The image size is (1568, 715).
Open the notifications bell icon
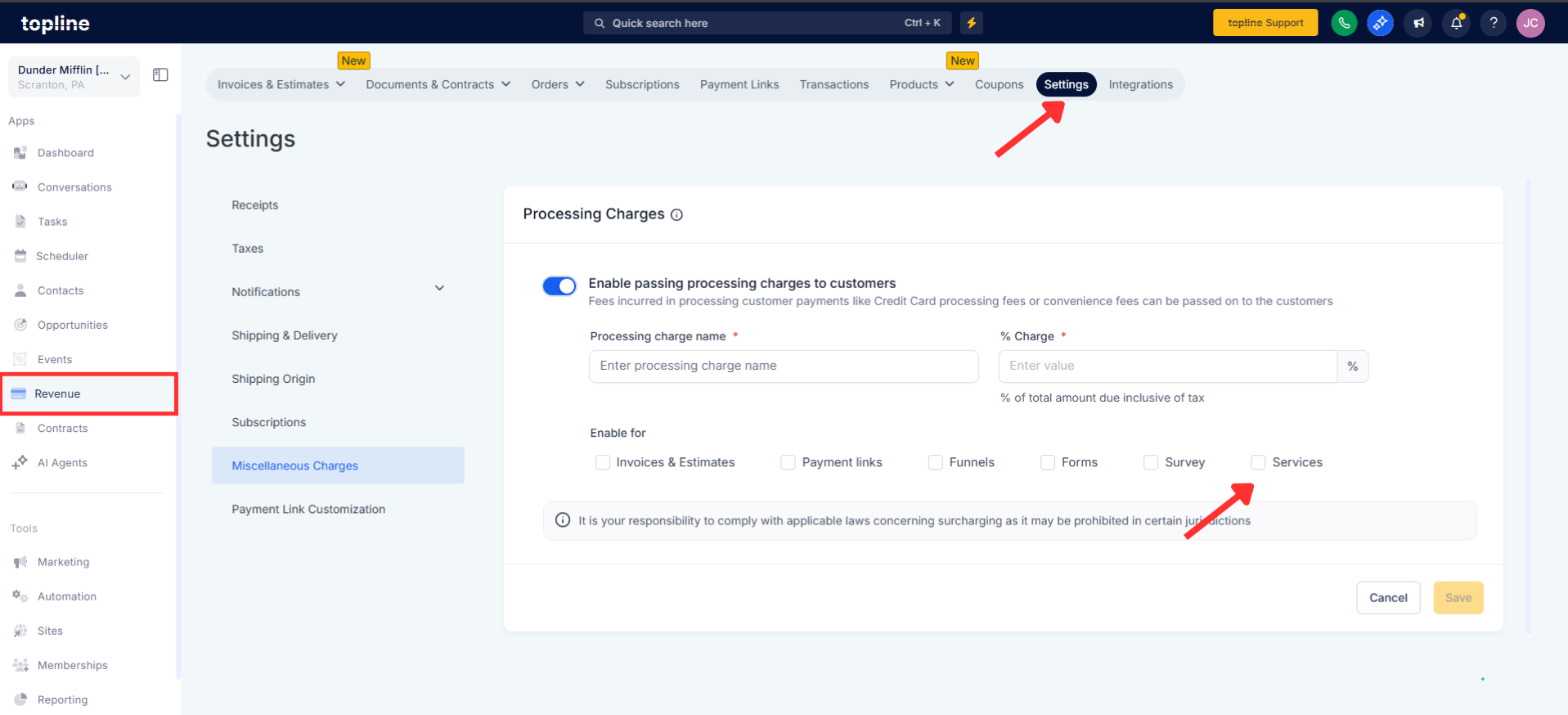point(1457,23)
